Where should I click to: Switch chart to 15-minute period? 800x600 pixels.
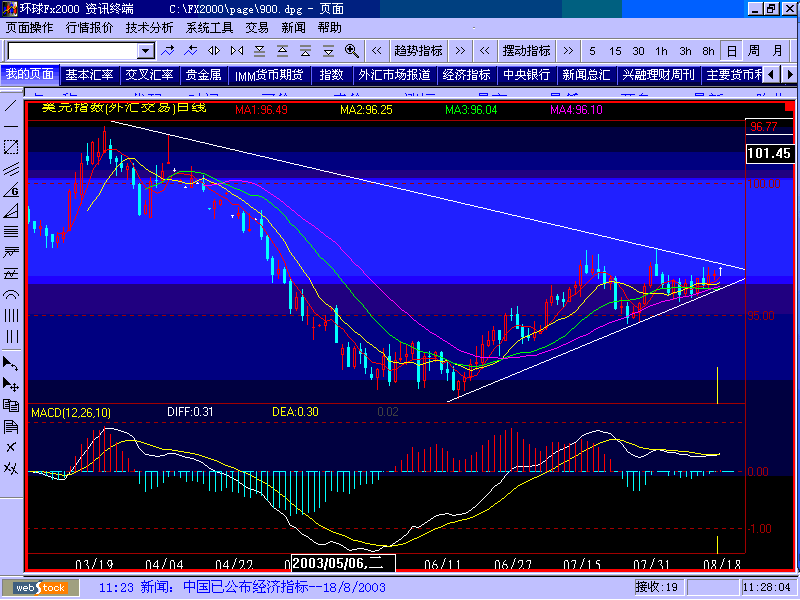[615, 51]
